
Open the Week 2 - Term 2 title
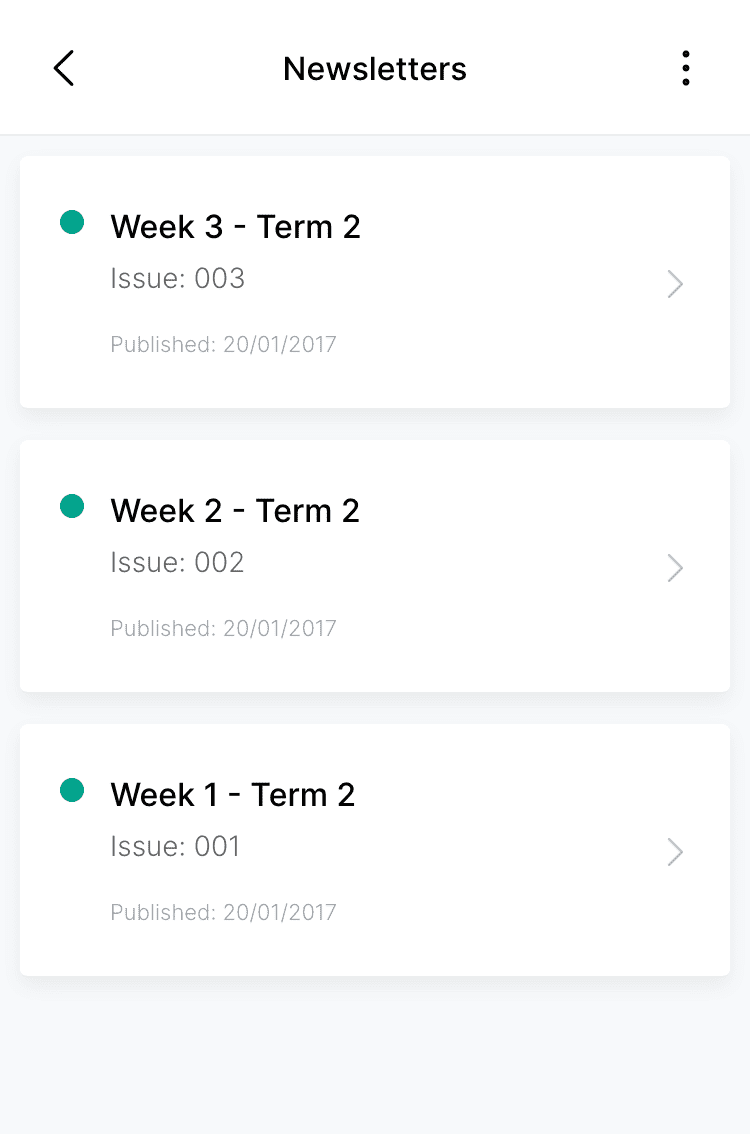click(235, 511)
